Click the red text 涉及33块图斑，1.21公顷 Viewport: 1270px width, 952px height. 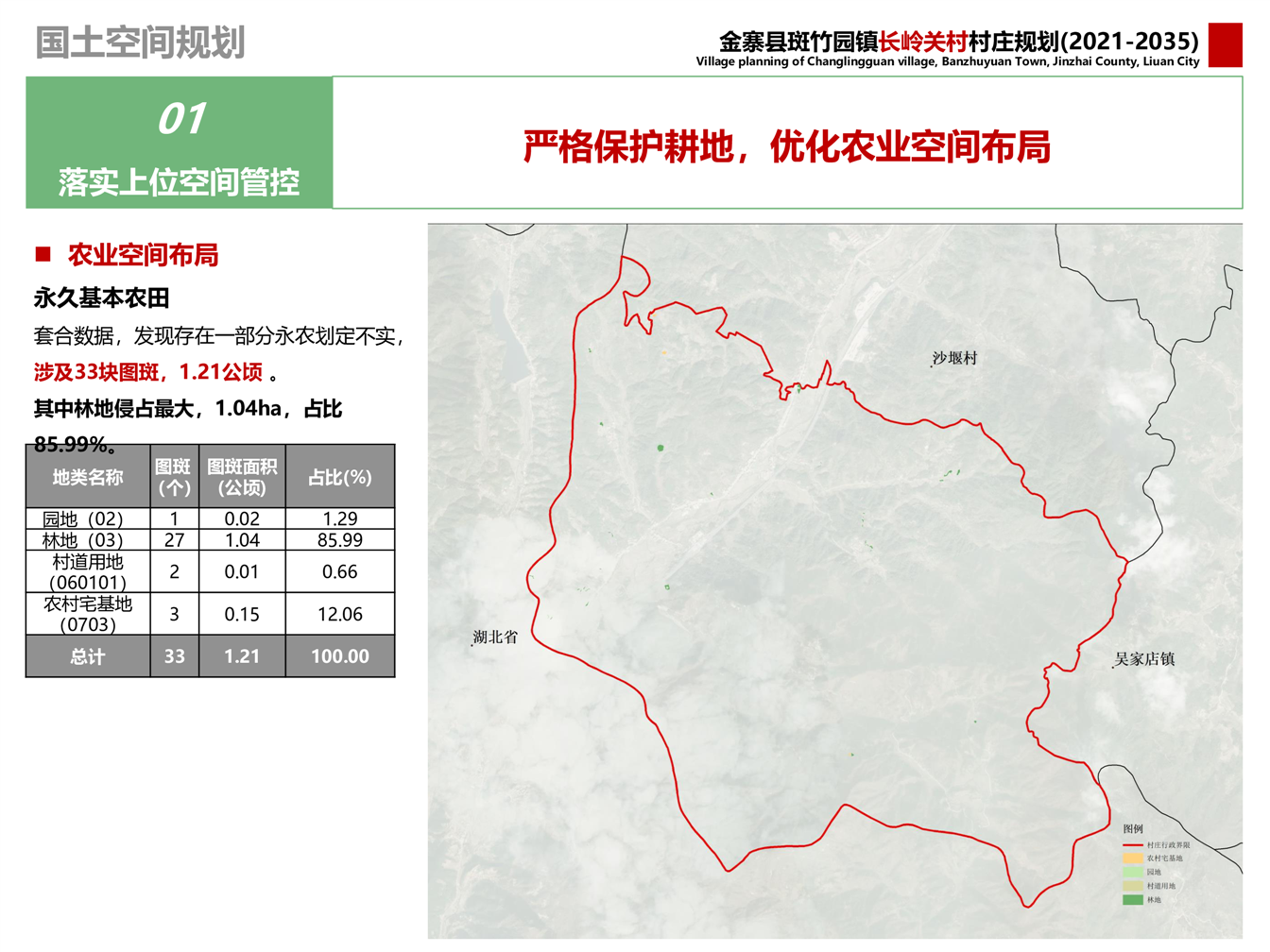click(148, 372)
